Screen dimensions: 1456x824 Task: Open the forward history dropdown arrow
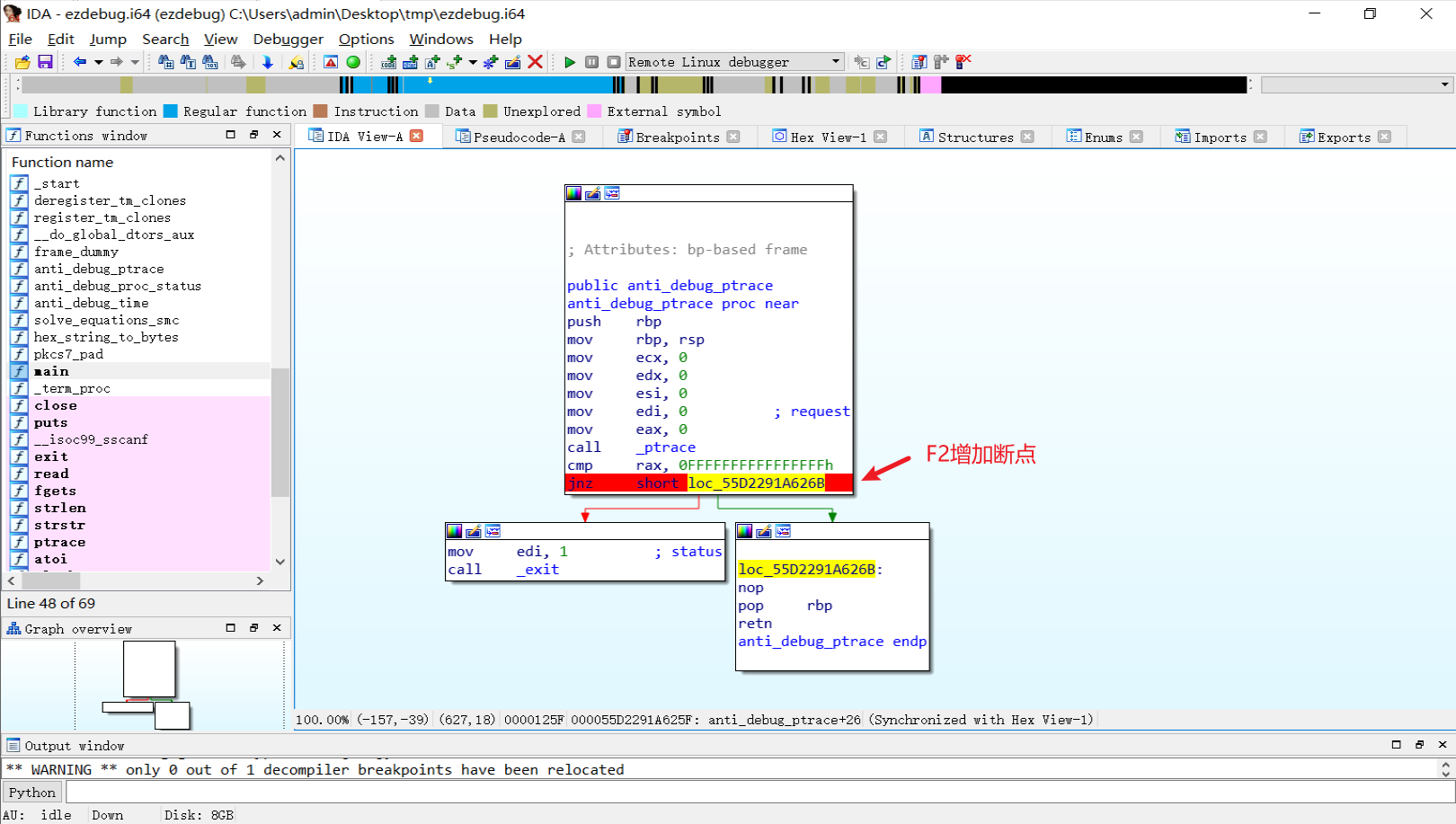click(x=135, y=62)
